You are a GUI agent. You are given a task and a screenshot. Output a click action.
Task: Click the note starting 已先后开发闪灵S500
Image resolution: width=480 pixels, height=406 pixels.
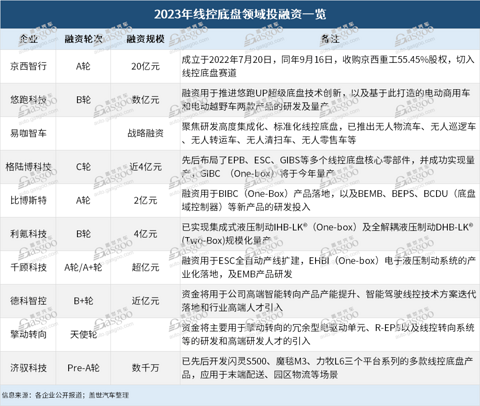pos(328,368)
